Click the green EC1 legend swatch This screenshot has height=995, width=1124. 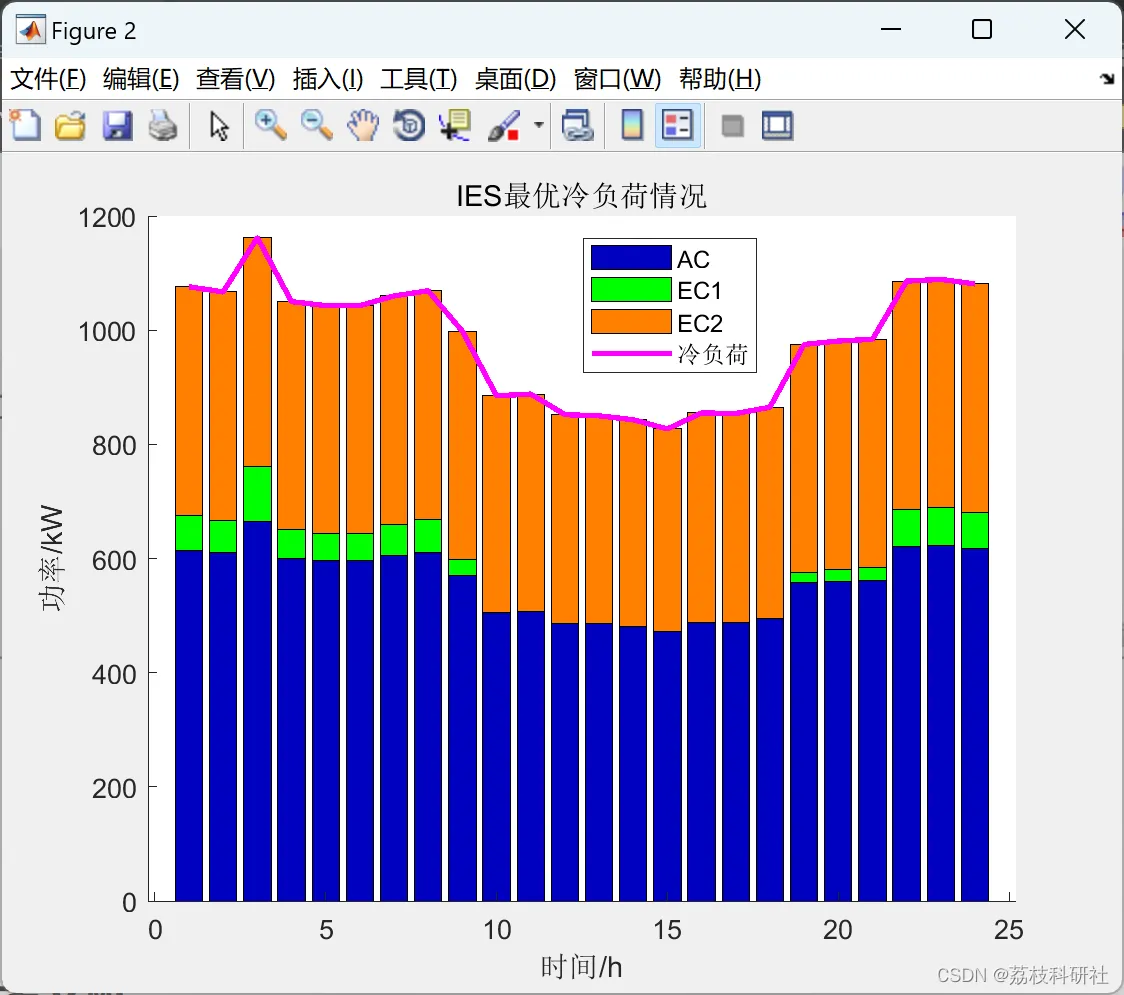click(631, 290)
